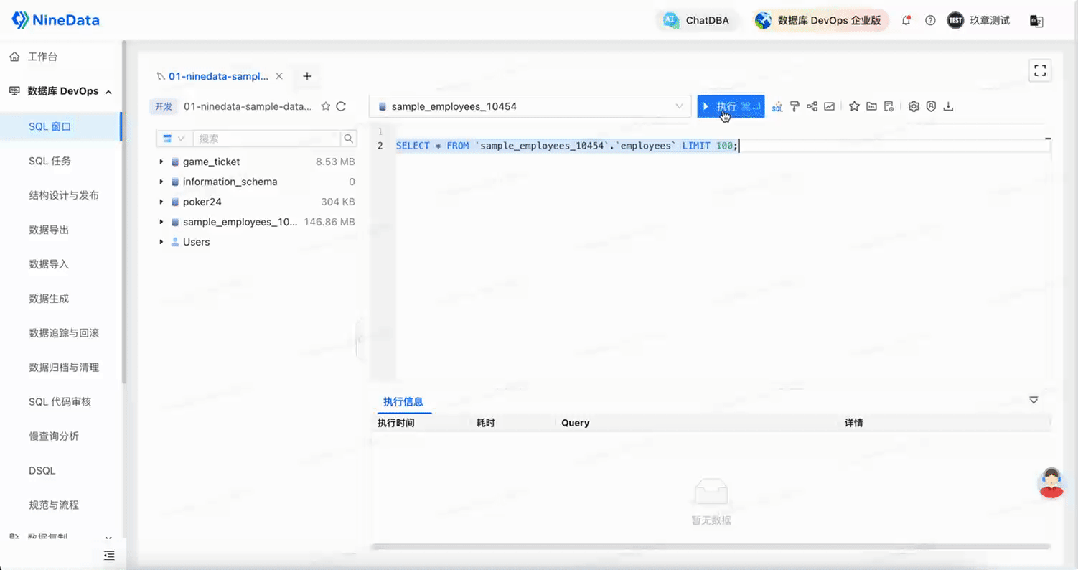Open 慢查询分析 menu item
Viewport: 1078px width, 570px height.
[x=54, y=436]
